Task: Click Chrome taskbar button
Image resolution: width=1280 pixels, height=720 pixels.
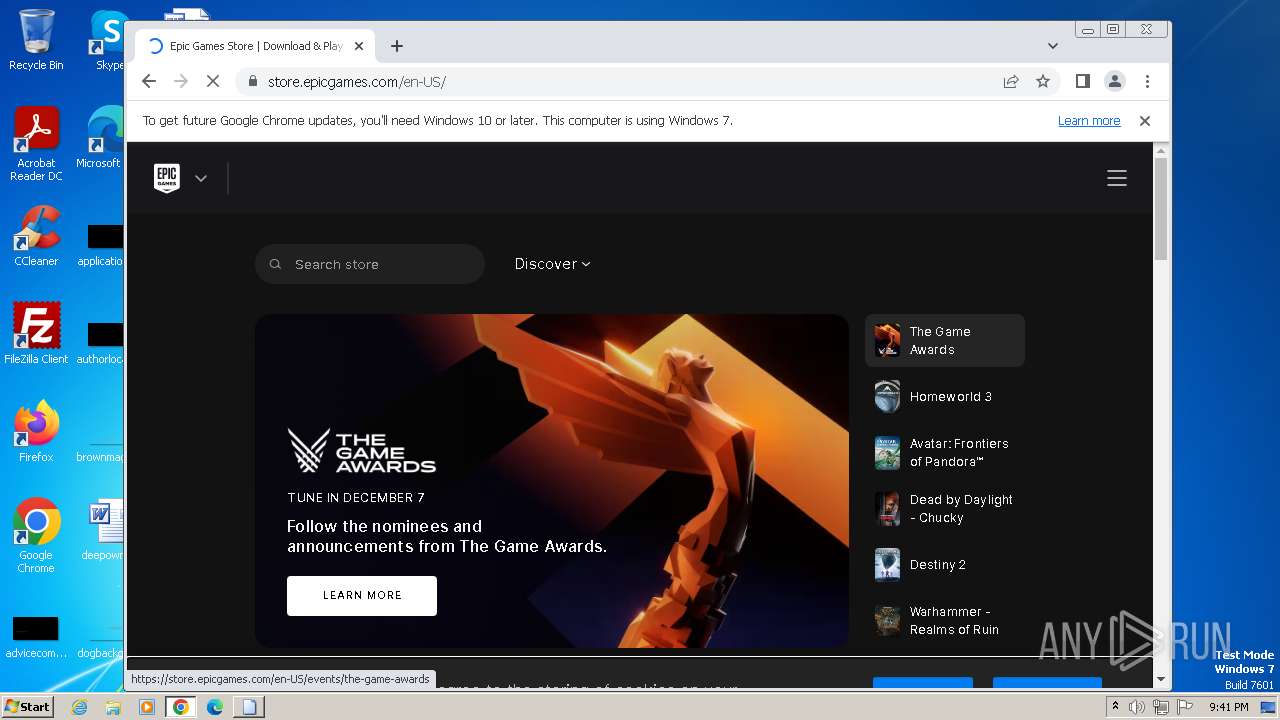Action: [181, 707]
